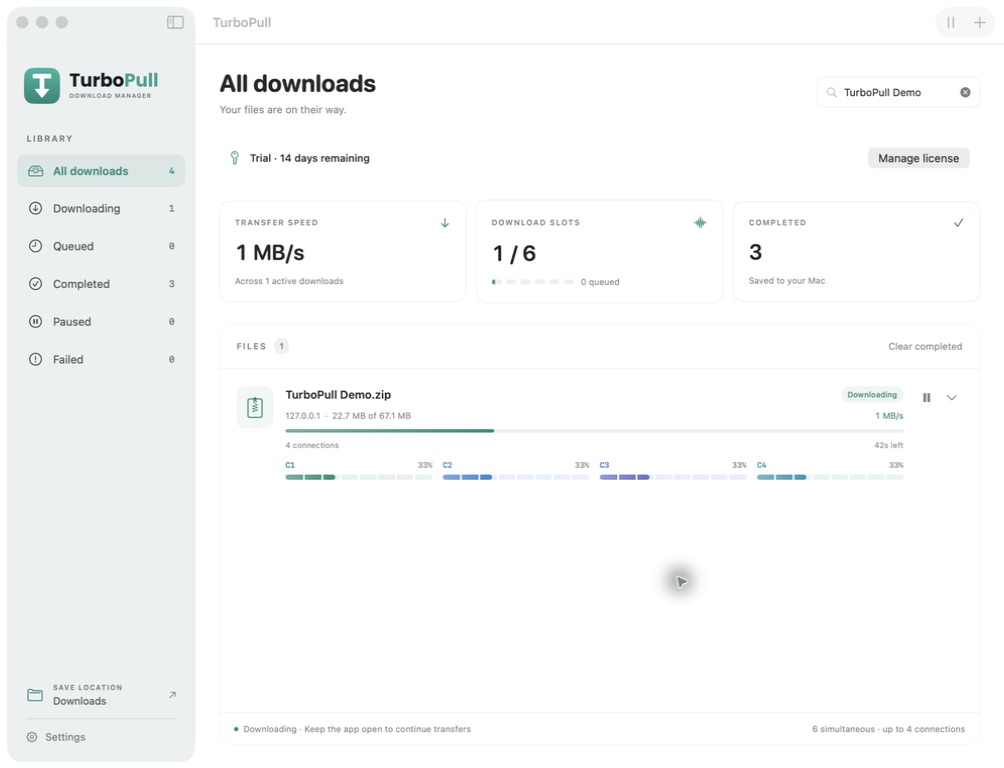The height and width of the screenshot is (768, 1004).
Task: Click the Downloading arrow sidebar icon
Action: click(x=36, y=208)
